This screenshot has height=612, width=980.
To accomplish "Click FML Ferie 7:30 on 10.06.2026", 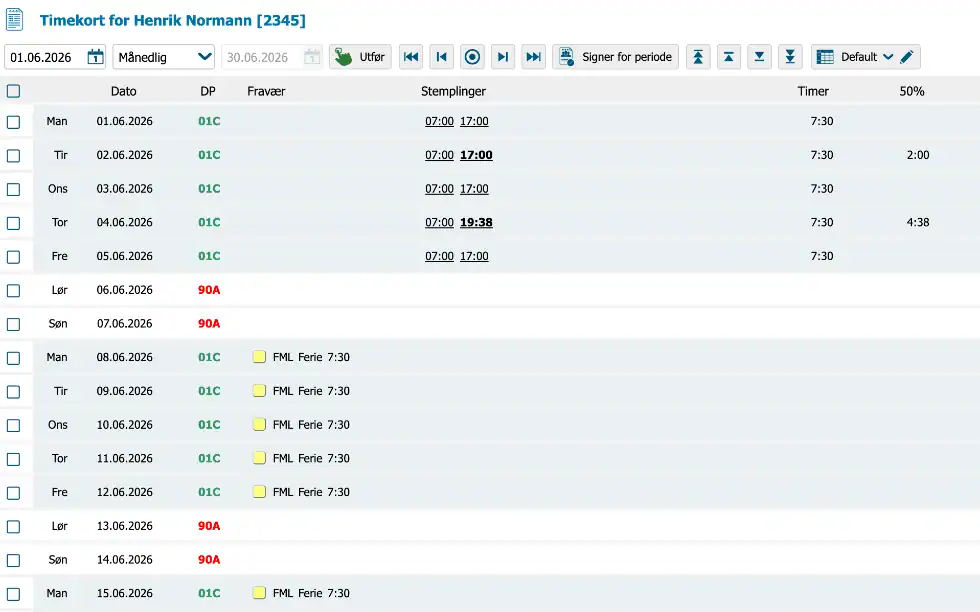I will coord(311,424).
